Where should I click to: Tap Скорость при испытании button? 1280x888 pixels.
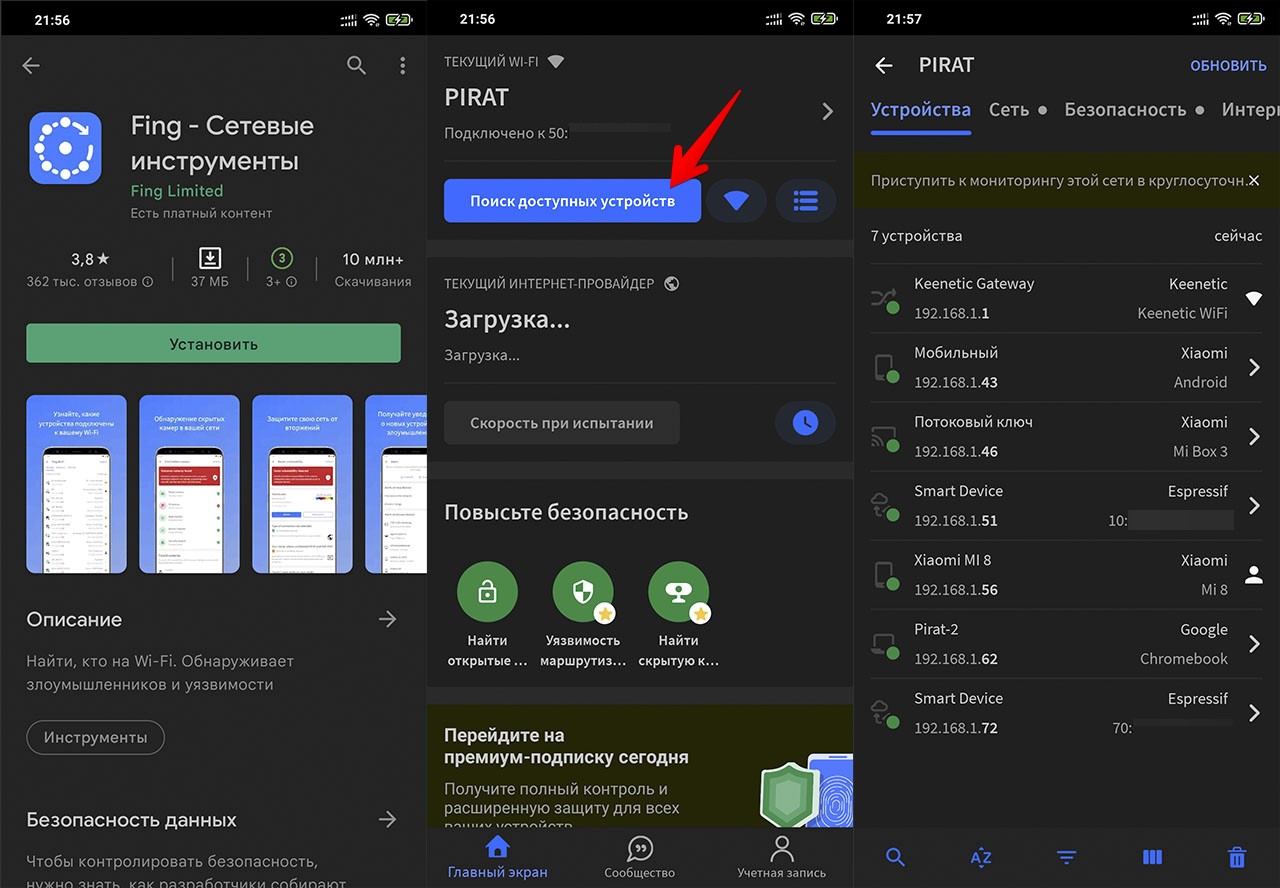(562, 423)
